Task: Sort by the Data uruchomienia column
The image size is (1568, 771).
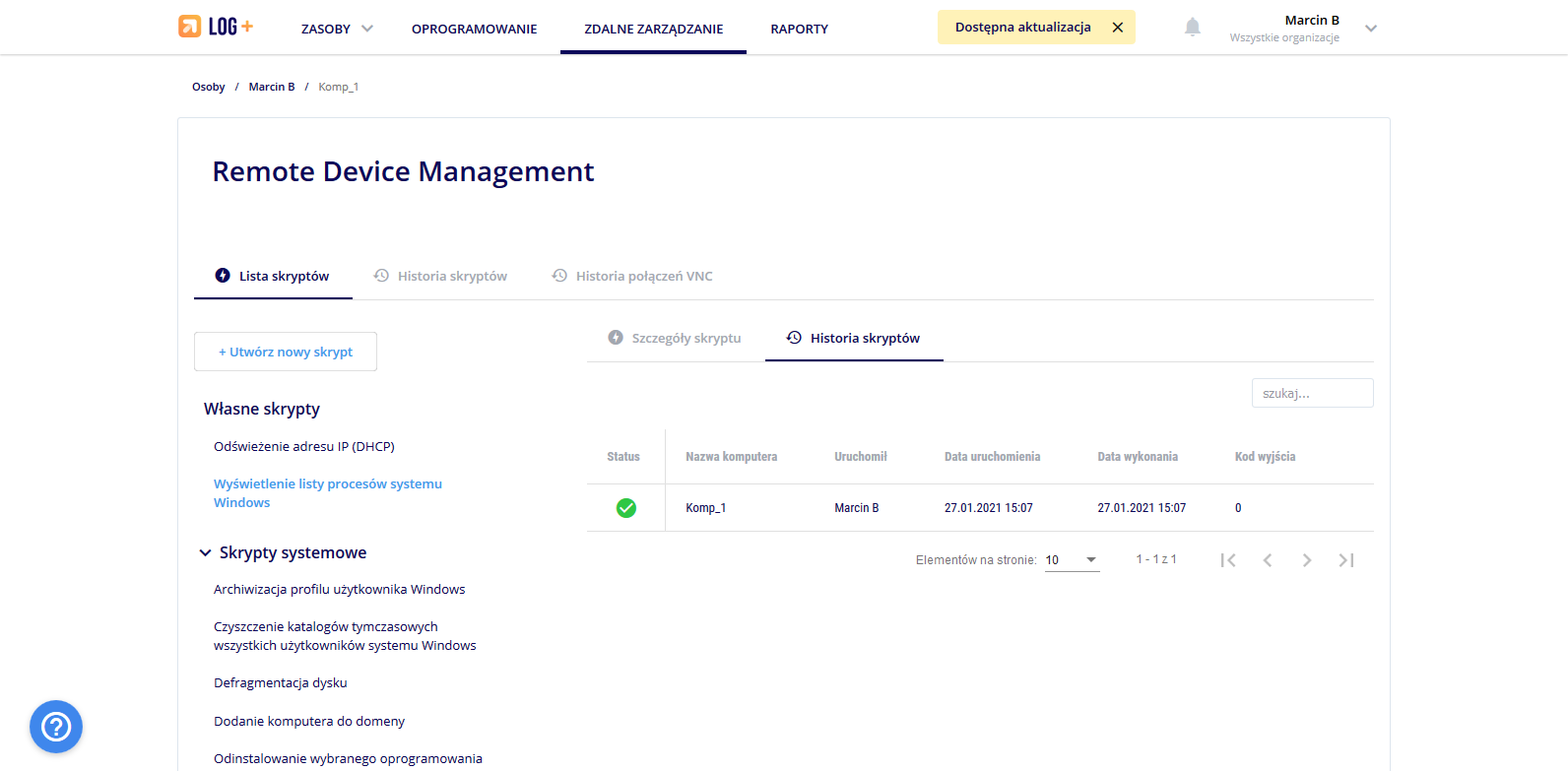Action: (x=992, y=457)
